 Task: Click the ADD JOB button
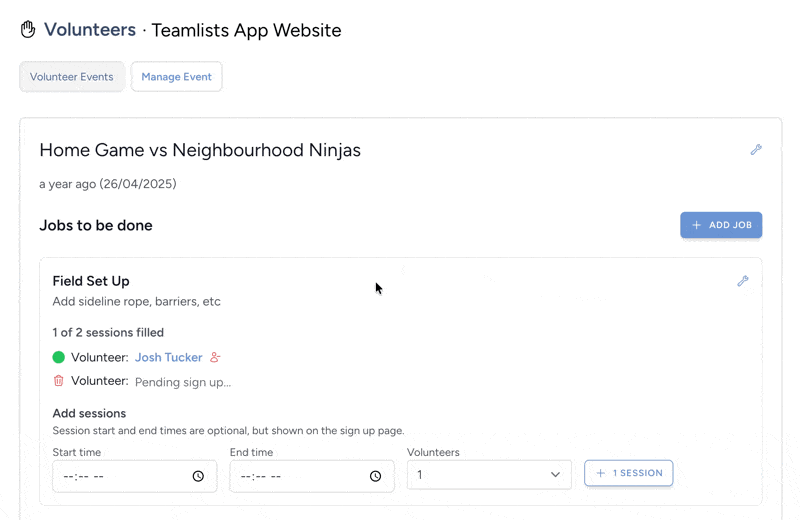click(x=721, y=225)
